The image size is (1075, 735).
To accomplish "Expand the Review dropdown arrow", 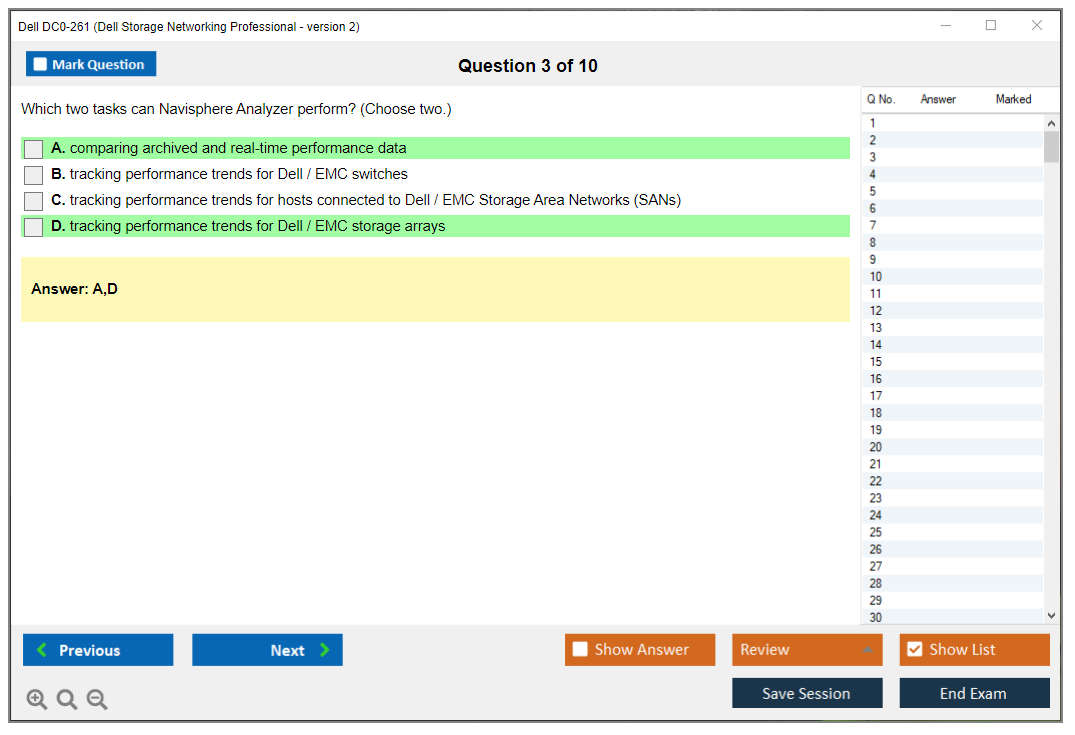I will tap(867, 650).
